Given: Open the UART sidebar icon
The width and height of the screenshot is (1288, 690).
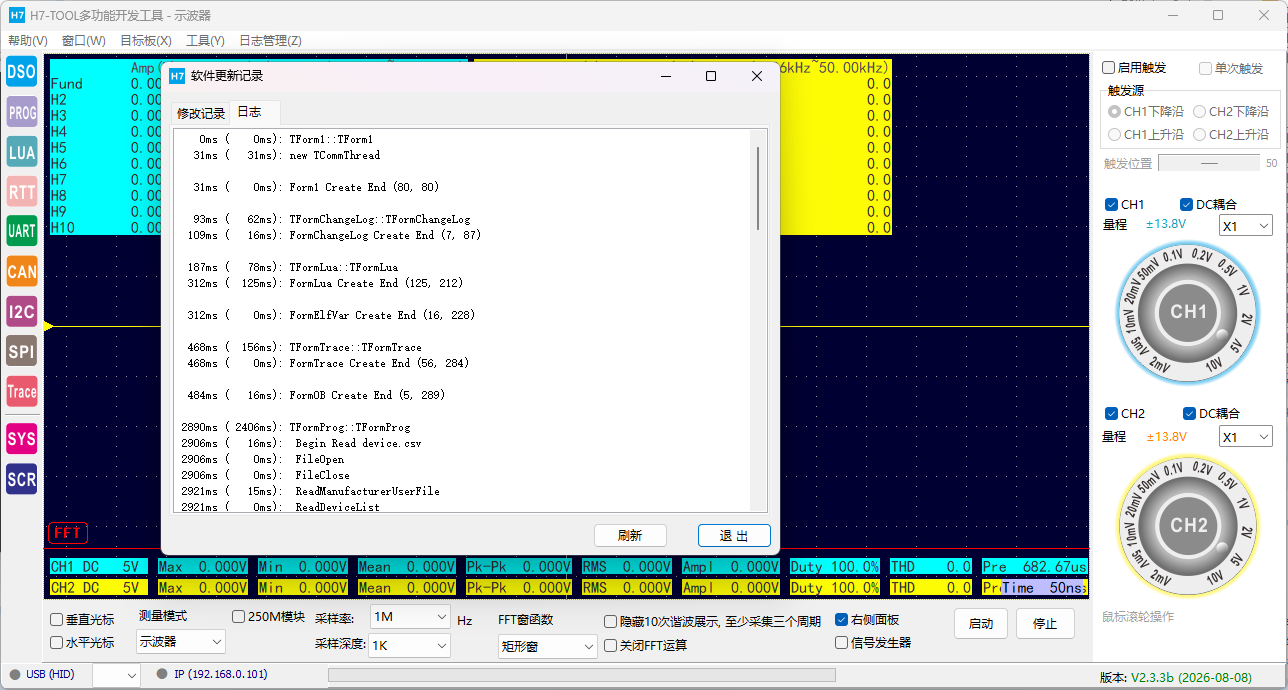Looking at the screenshot, I should pyautogui.click(x=21, y=231).
